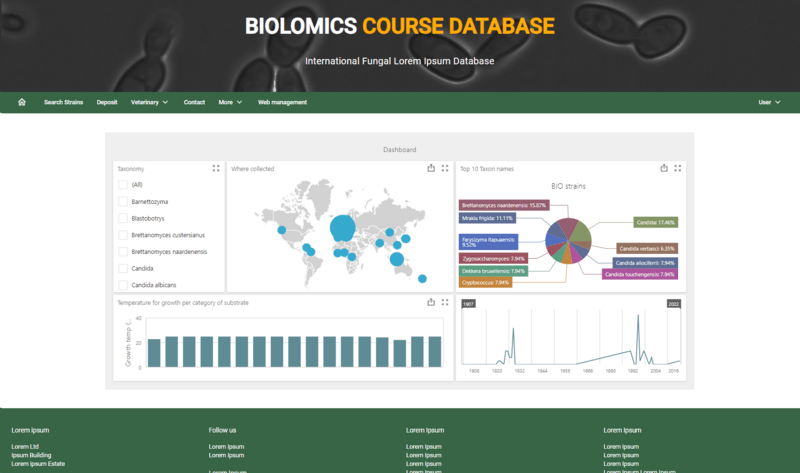The width and height of the screenshot is (800, 473).
Task: Click the Candida verbasci 6.35% label
Action: [x=647, y=248]
